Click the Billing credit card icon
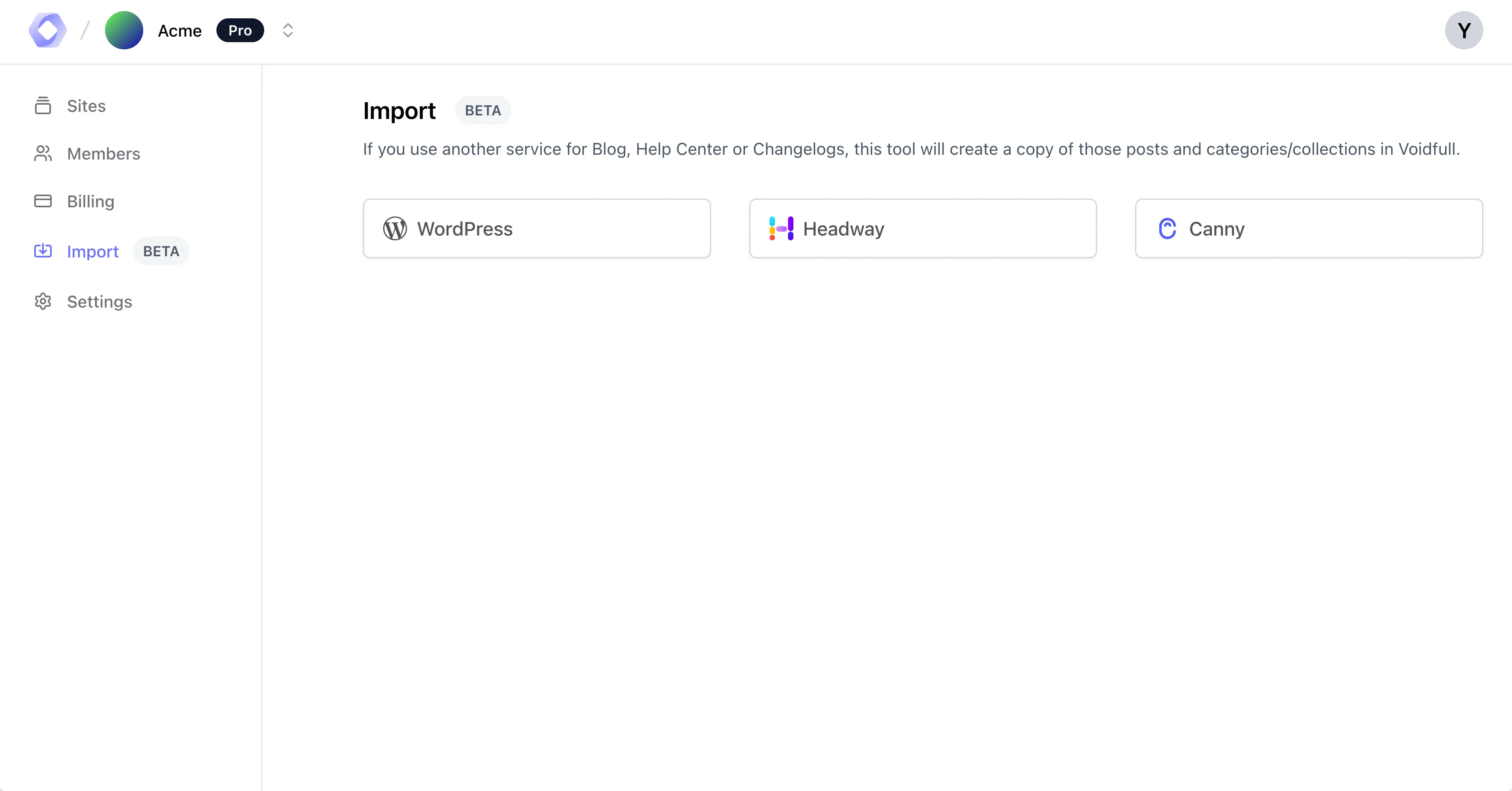The image size is (1512, 791). click(x=43, y=201)
